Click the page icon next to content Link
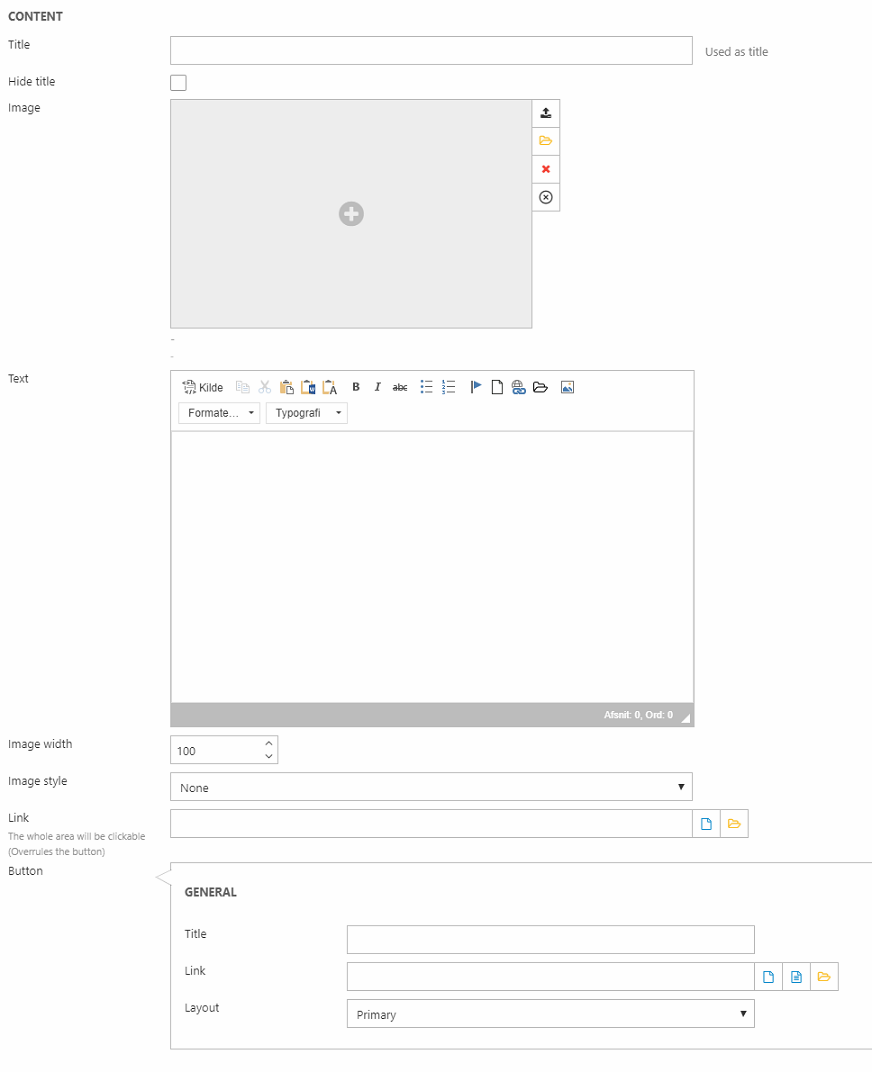This screenshot has height=1072, width=872. (x=706, y=824)
